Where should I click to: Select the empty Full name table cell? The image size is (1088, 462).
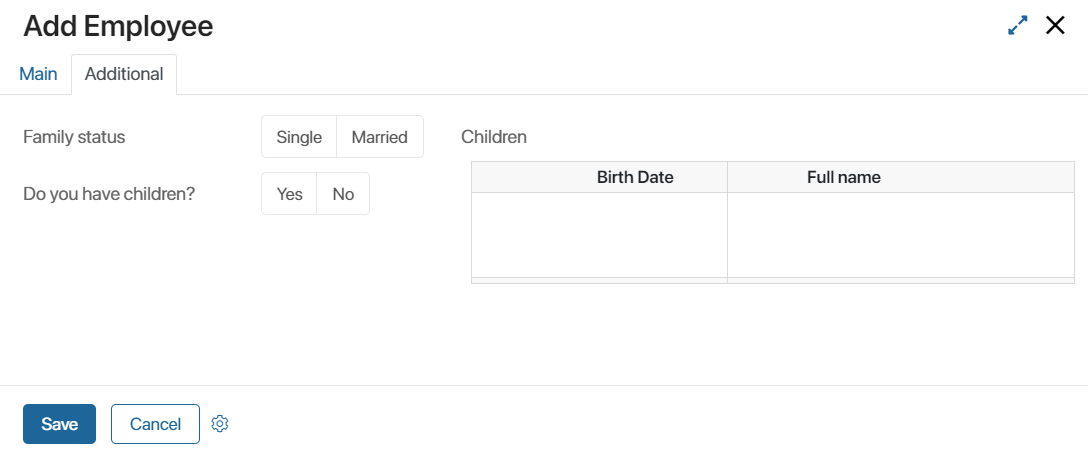901,235
